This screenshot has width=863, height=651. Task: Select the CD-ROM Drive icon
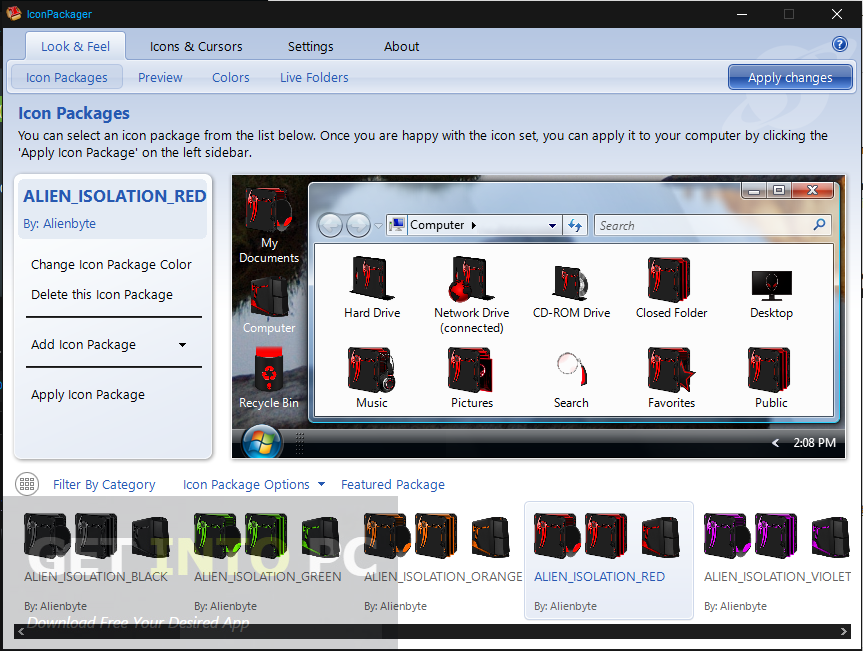click(x=571, y=280)
